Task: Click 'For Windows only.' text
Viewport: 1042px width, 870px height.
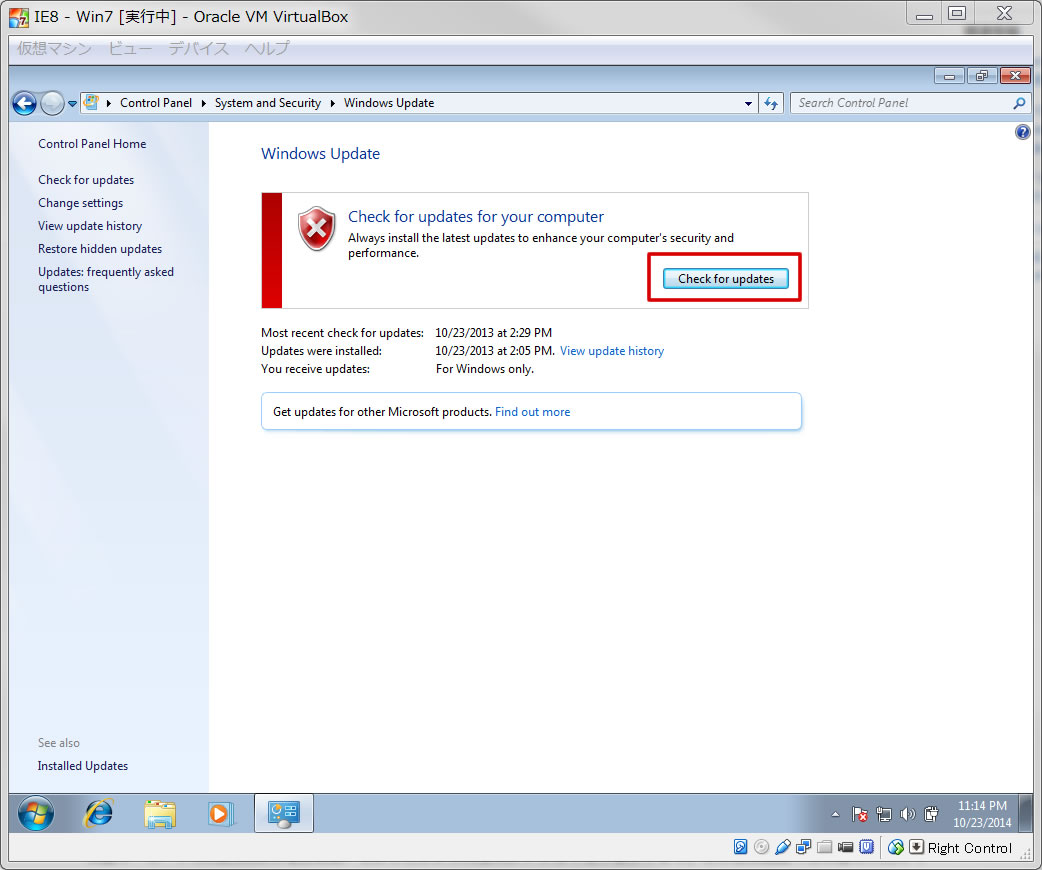Action: 484,369
